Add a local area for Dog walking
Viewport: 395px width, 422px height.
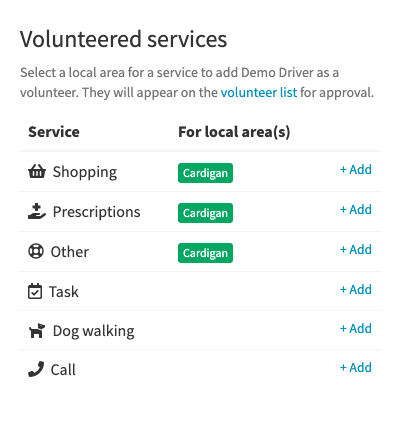(356, 328)
